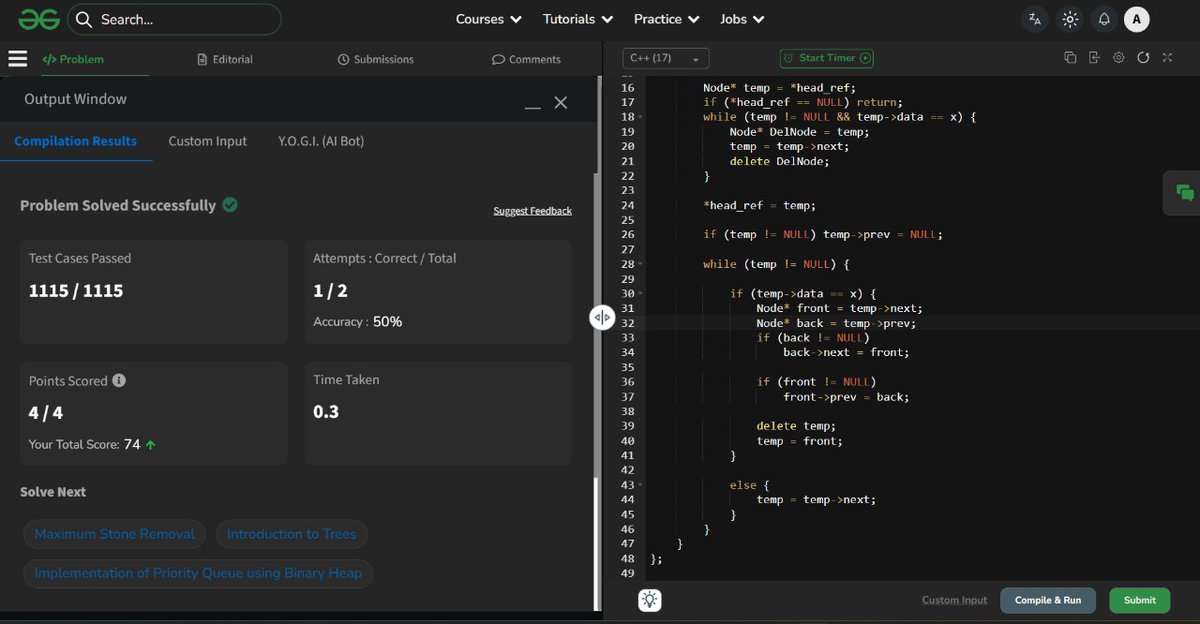Click the points scored info icon
The width and height of the screenshot is (1200, 624).
119,381
